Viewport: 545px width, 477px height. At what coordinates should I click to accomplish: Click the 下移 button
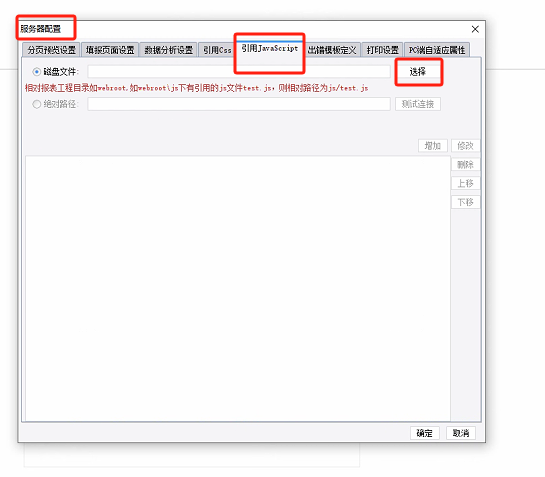click(x=465, y=202)
